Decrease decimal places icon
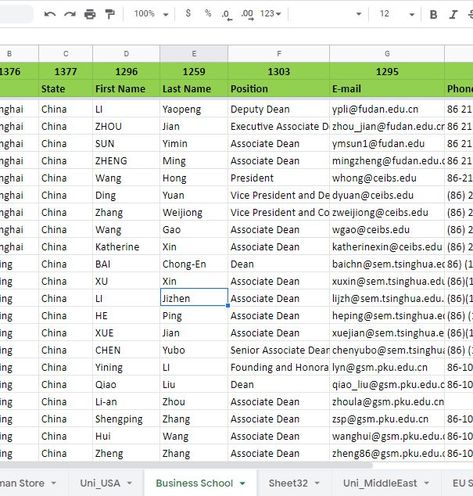 point(227,14)
